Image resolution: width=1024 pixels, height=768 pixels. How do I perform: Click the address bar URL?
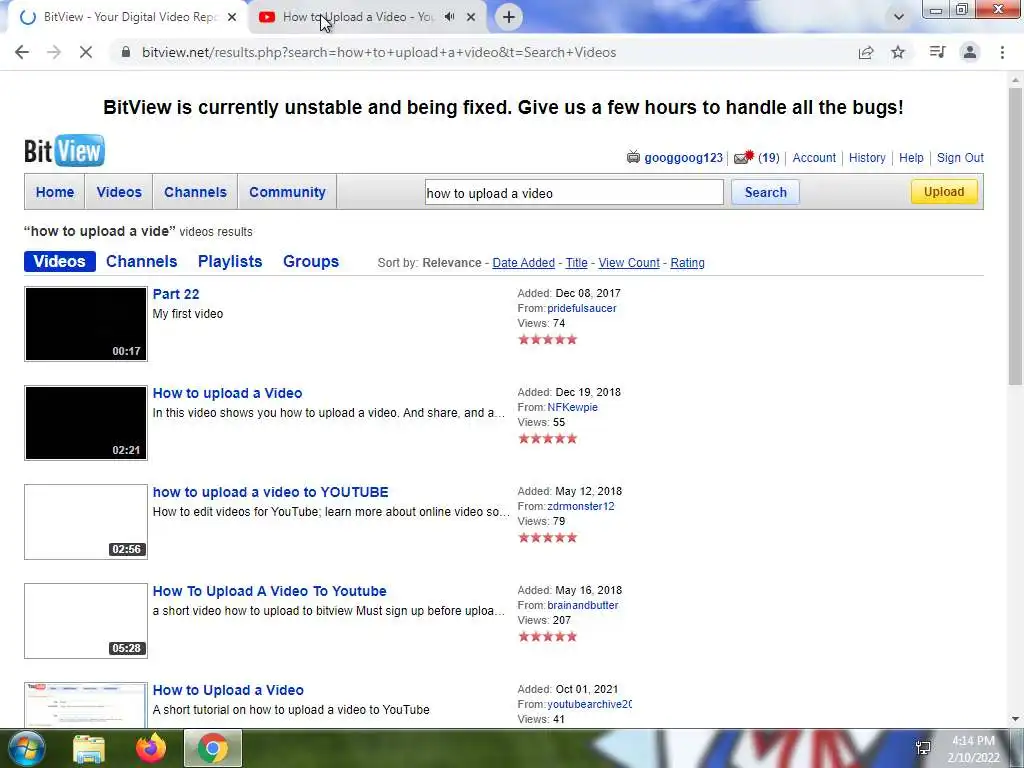coord(379,52)
